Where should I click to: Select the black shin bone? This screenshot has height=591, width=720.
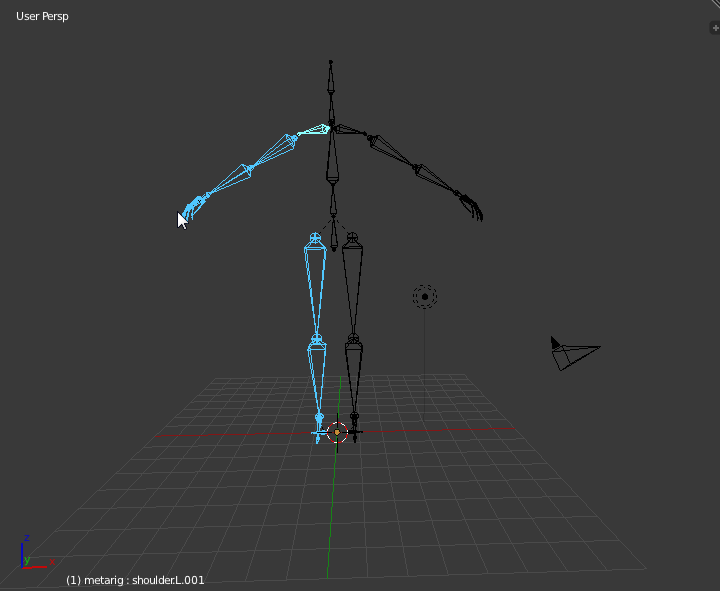click(x=354, y=379)
